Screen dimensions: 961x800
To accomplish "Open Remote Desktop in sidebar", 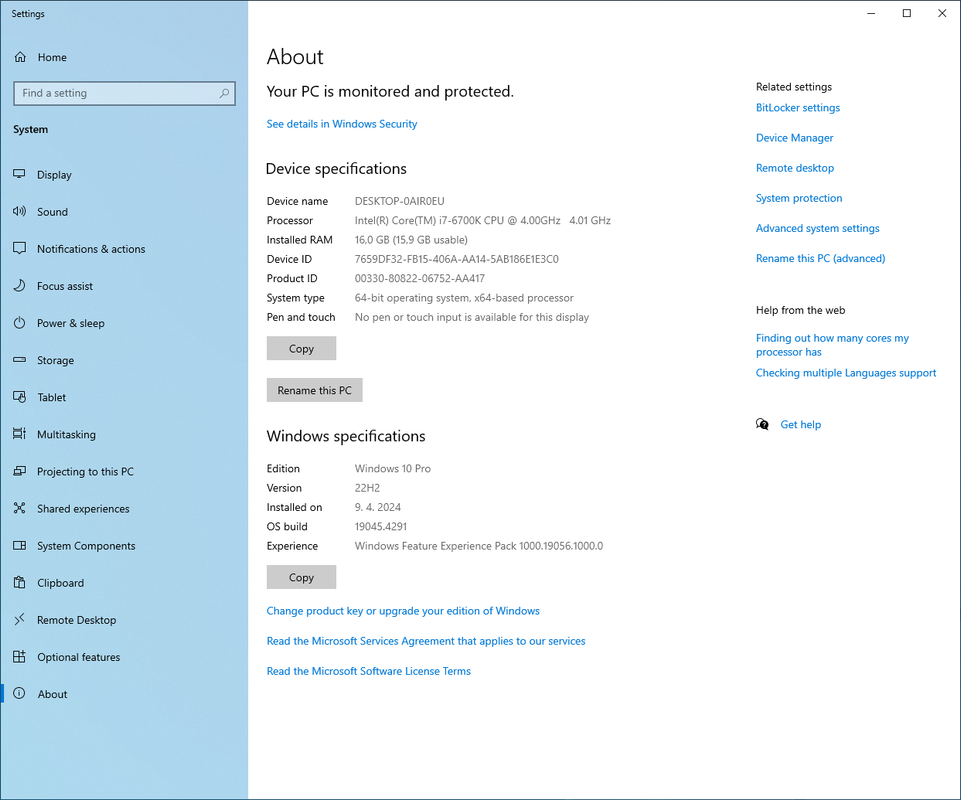I will tap(124, 620).
